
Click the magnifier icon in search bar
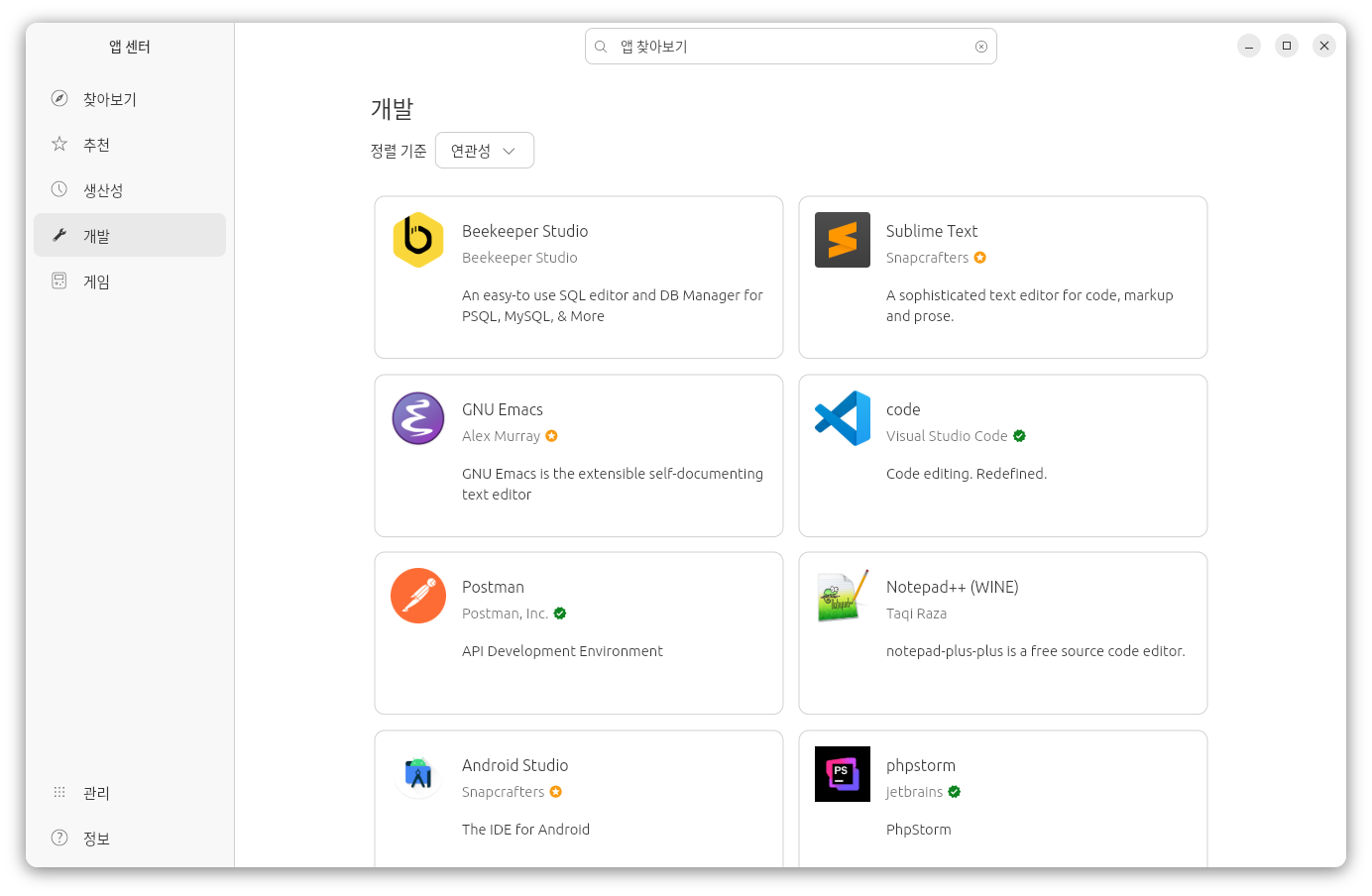coord(601,47)
